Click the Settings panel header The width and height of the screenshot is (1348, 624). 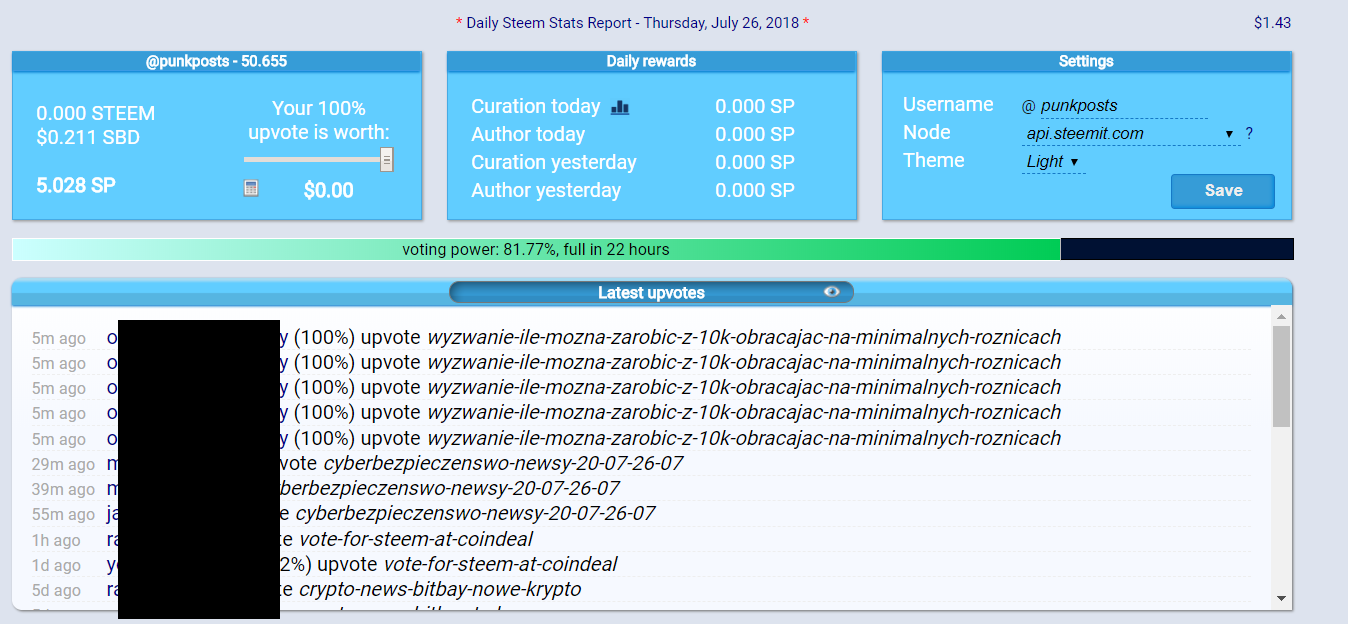click(1086, 61)
